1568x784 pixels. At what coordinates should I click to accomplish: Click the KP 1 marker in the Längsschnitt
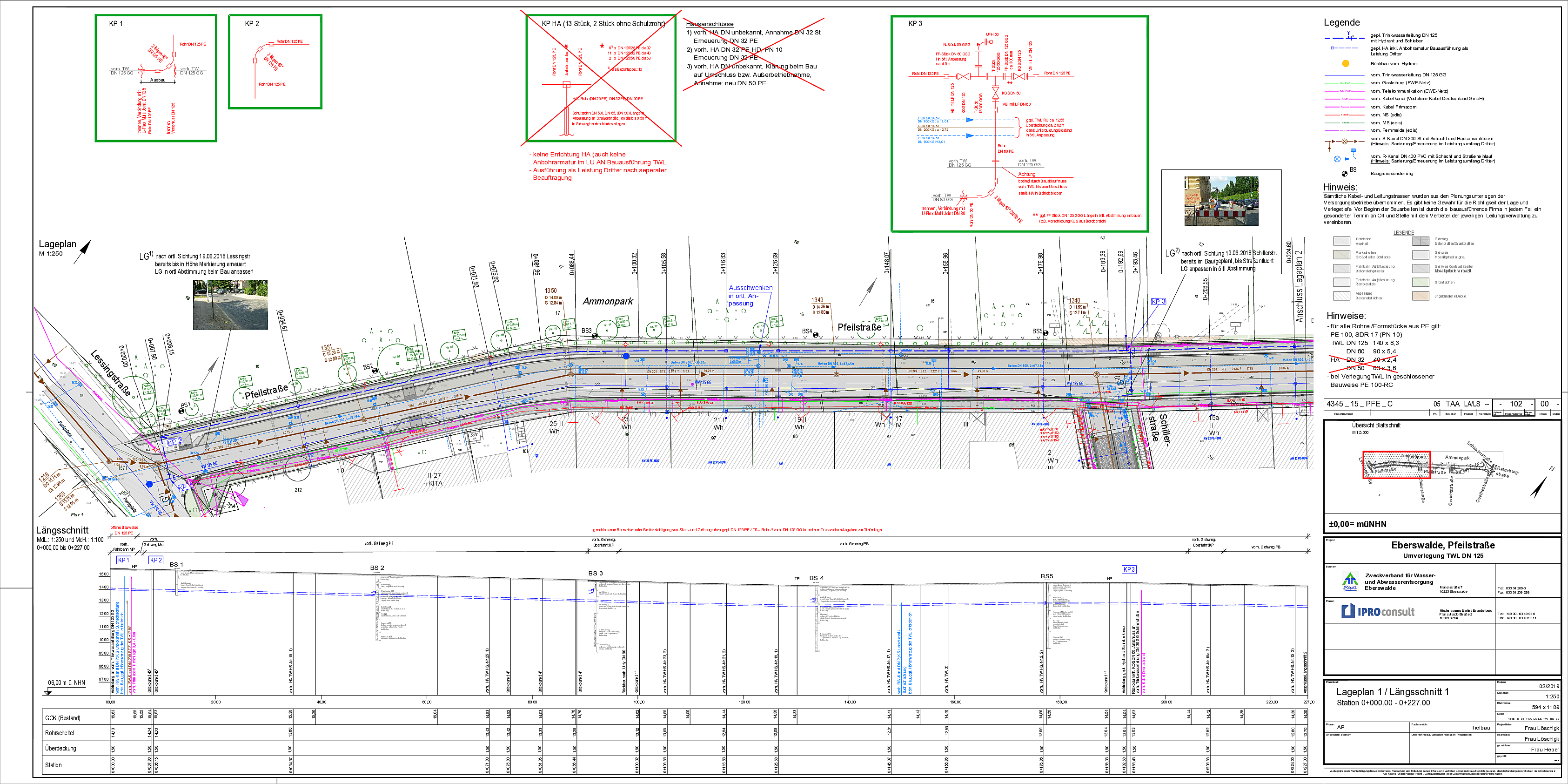(x=124, y=560)
